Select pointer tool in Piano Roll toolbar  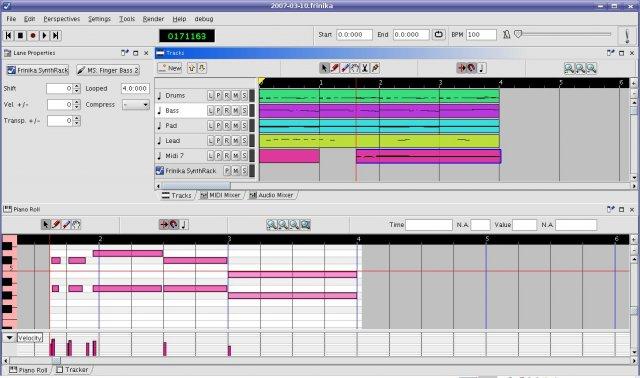coord(46,225)
